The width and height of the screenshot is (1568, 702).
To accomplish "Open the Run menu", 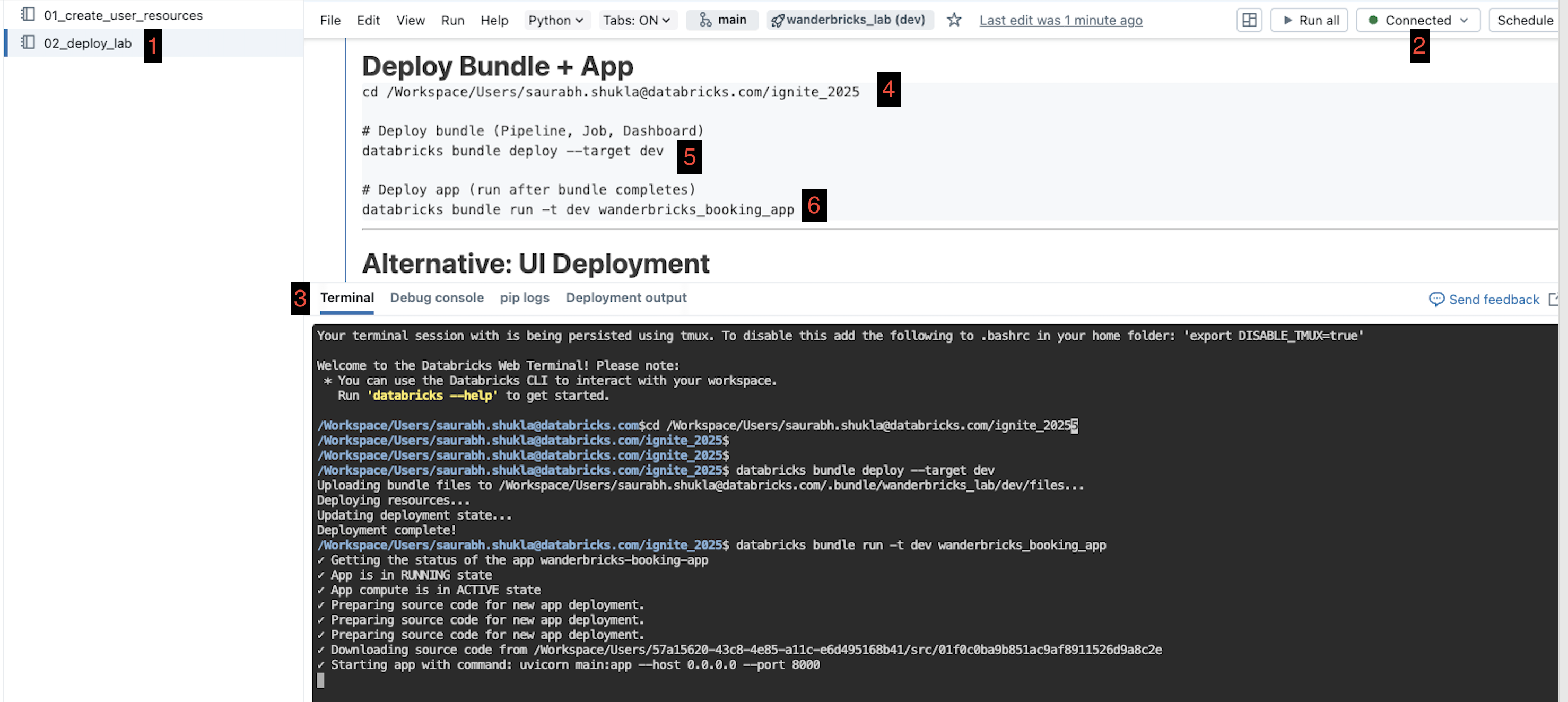I will (x=452, y=20).
